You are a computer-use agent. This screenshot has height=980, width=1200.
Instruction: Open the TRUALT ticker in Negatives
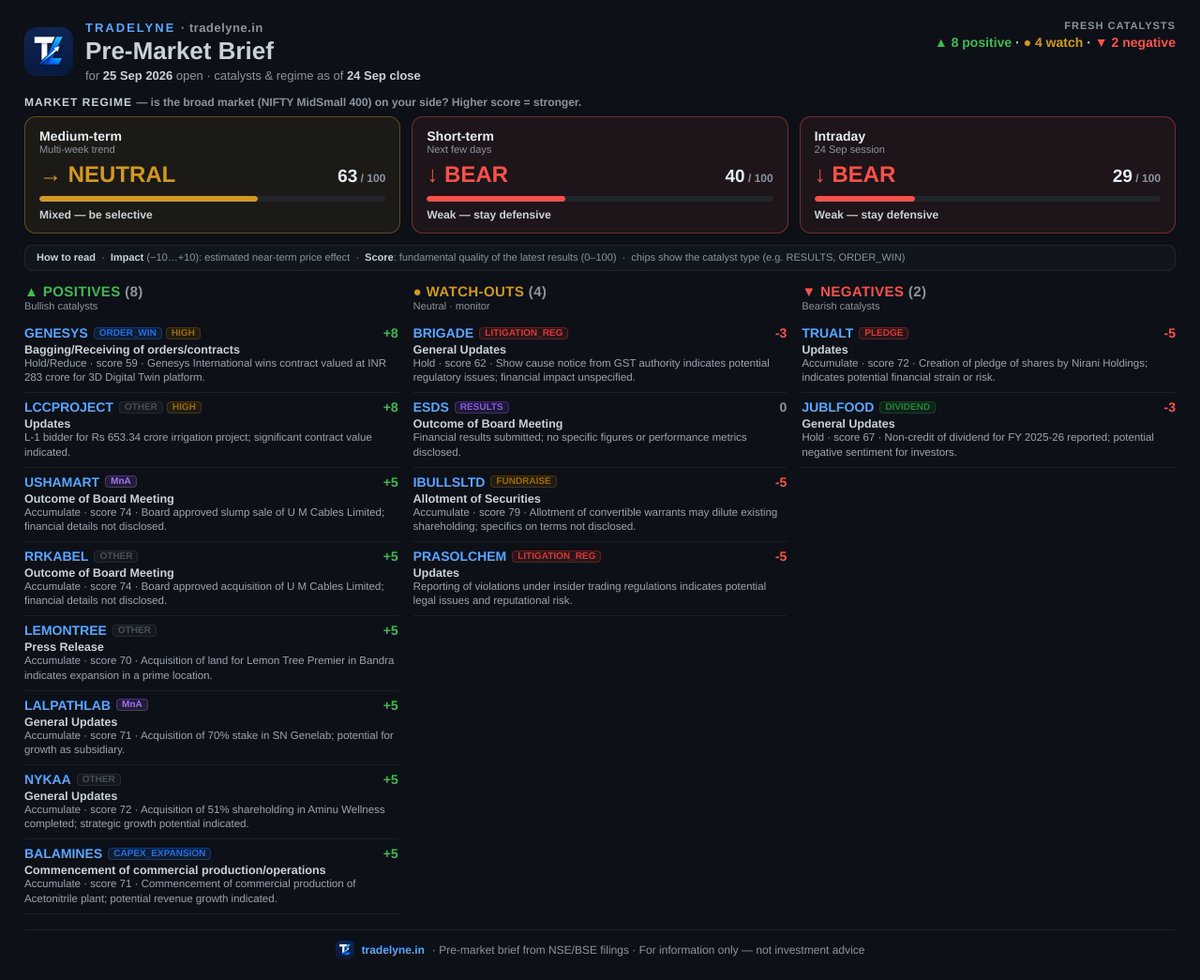tap(828, 333)
